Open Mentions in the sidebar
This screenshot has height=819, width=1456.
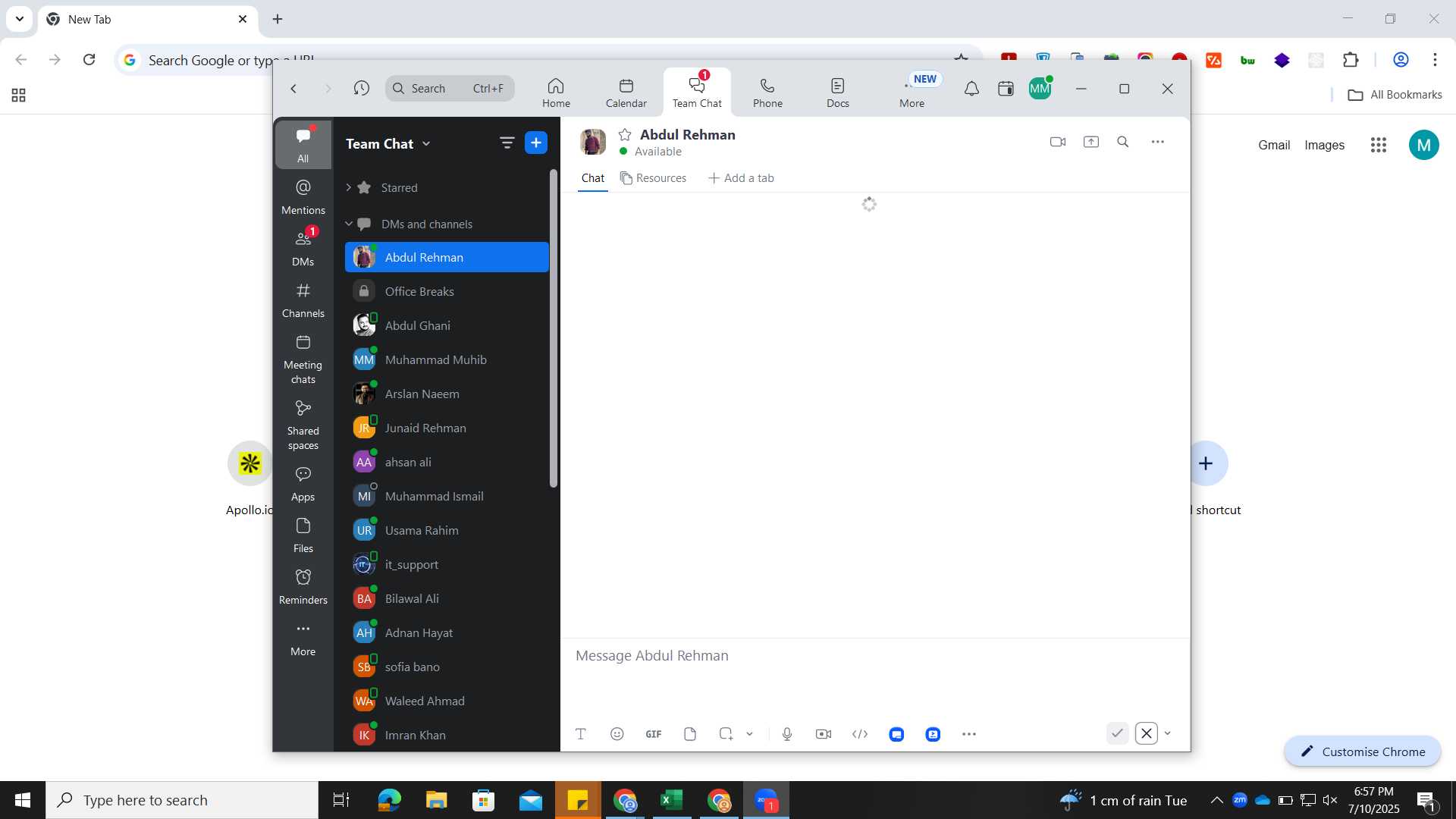[303, 196]
